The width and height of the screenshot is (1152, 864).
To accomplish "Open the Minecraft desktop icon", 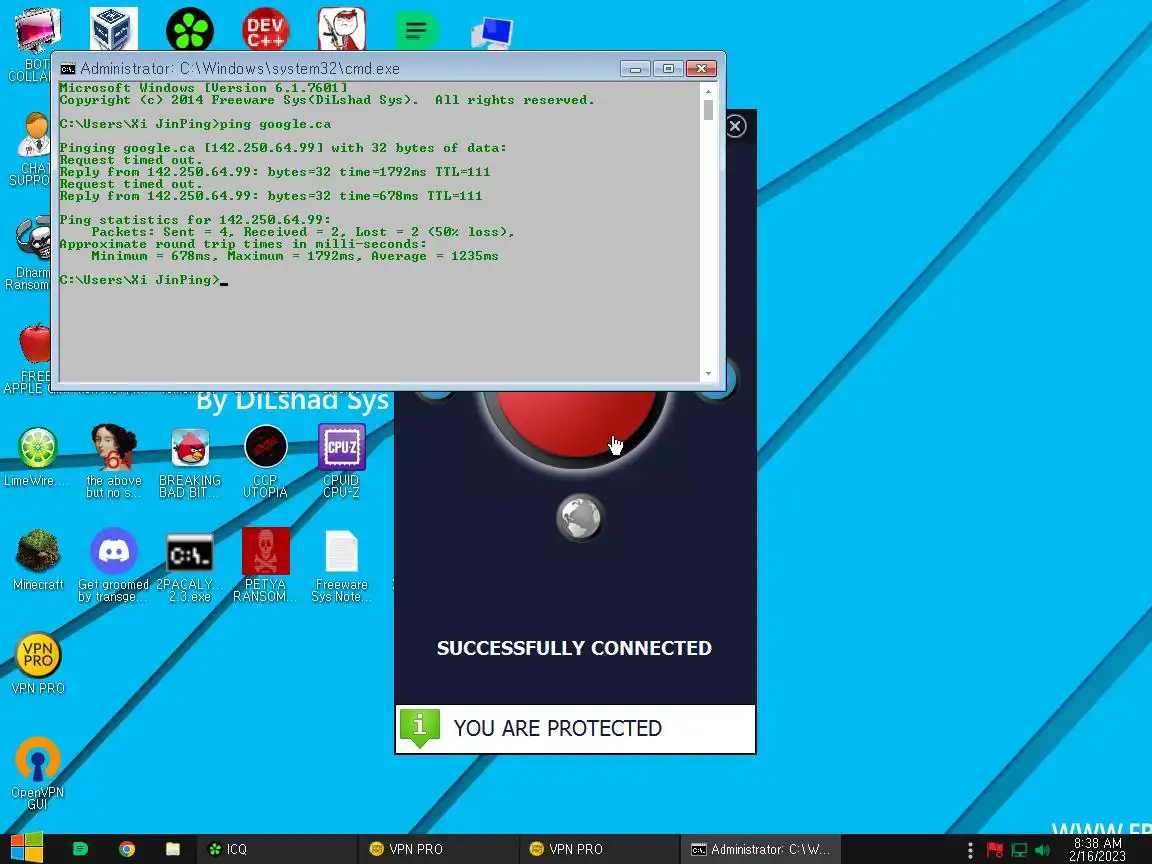I will [38, 560].
